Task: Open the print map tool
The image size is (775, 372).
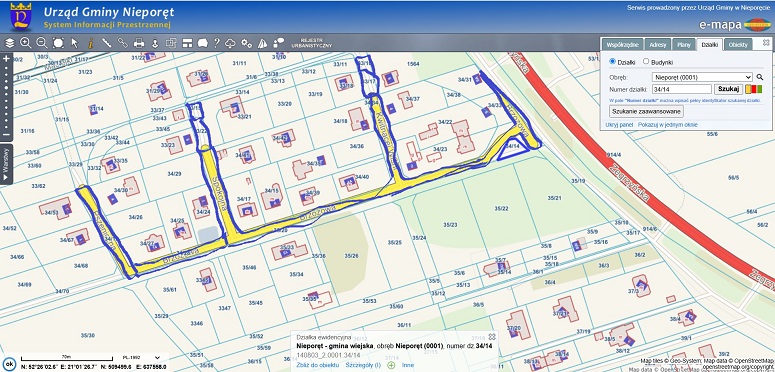Action: pos(139,43)
